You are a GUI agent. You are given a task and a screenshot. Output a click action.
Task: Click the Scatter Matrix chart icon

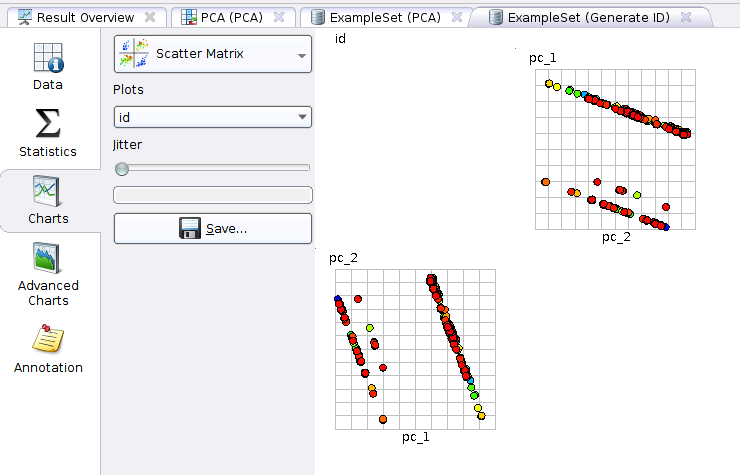click(134, 54)
